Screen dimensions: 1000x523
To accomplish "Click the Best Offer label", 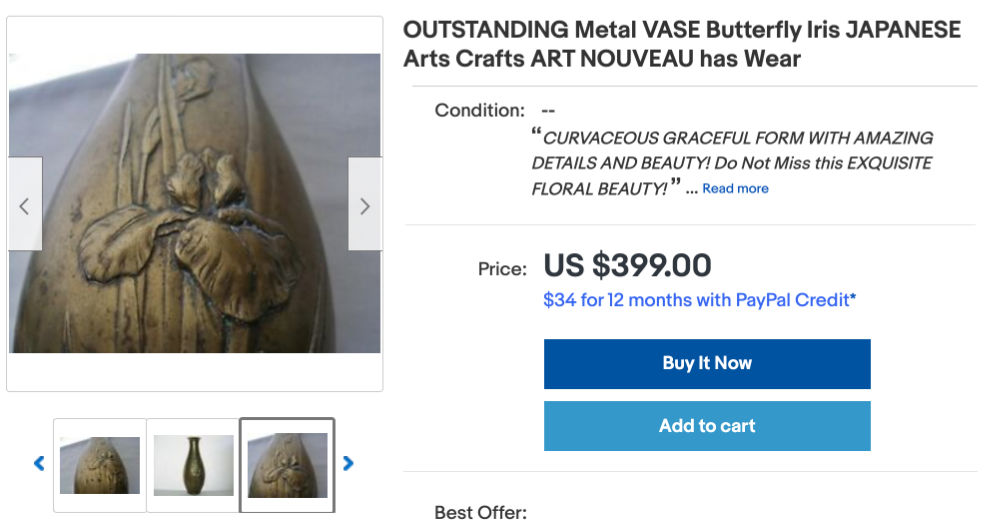I will pos(480,512).
